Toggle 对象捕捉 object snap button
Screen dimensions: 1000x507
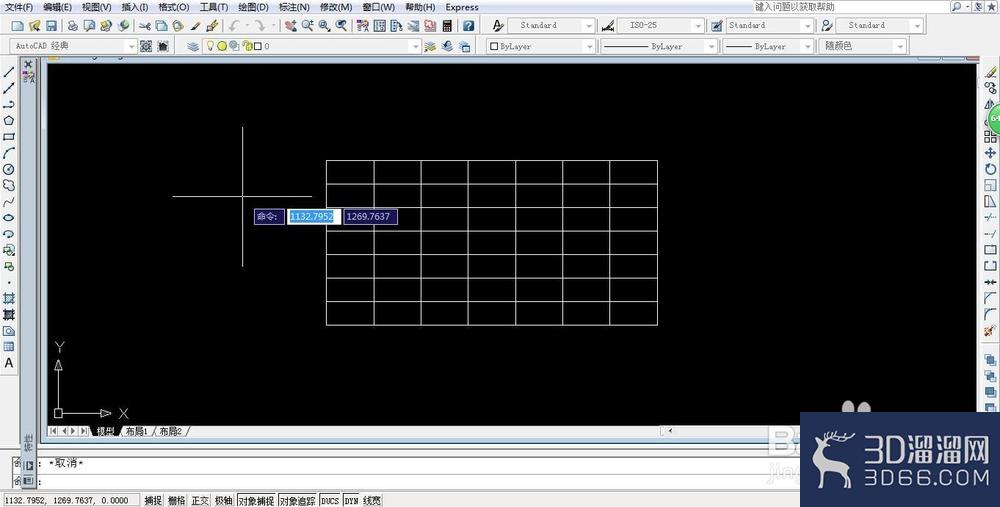tap(256, 501)
